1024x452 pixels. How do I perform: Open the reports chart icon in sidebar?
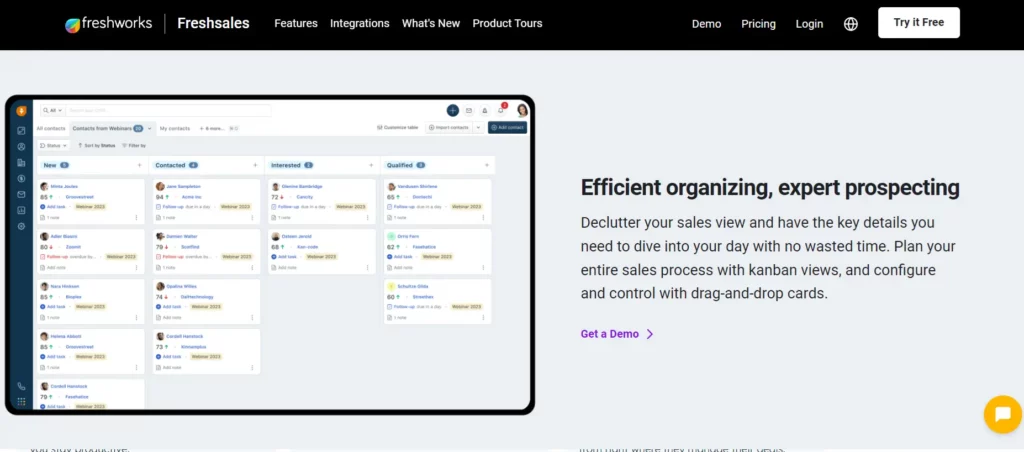point(22,210)
